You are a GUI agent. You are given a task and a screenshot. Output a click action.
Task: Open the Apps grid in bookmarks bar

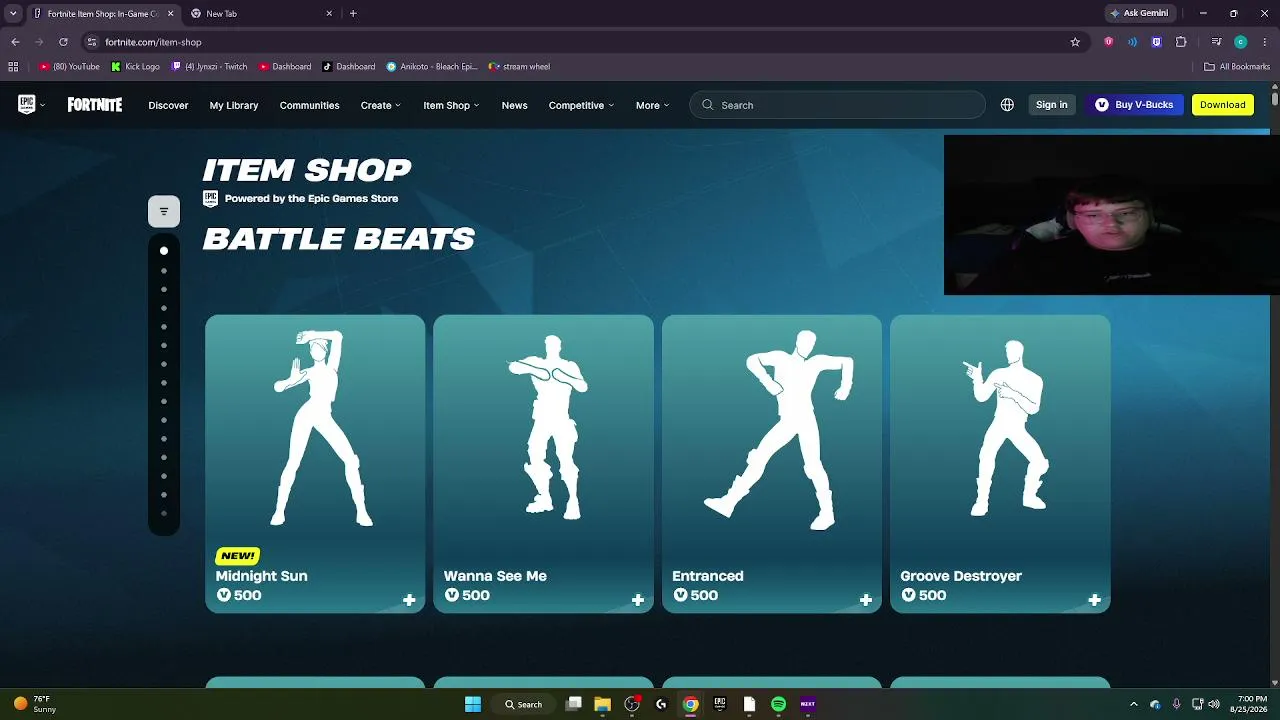13,67
